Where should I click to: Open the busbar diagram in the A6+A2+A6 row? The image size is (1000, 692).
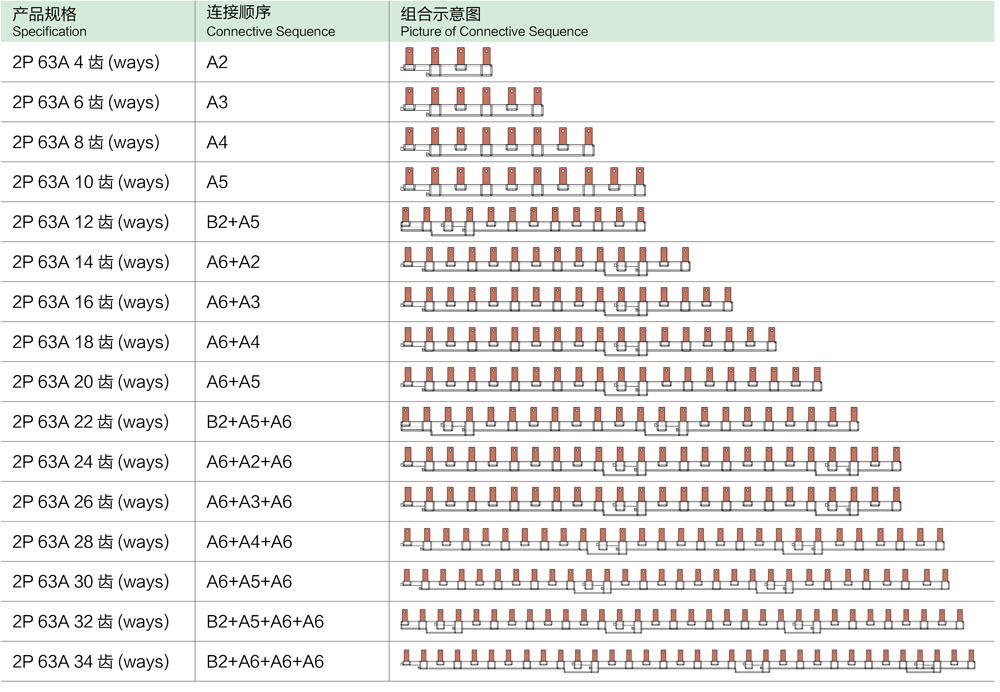pyautogui.click(x=651, y=461)
